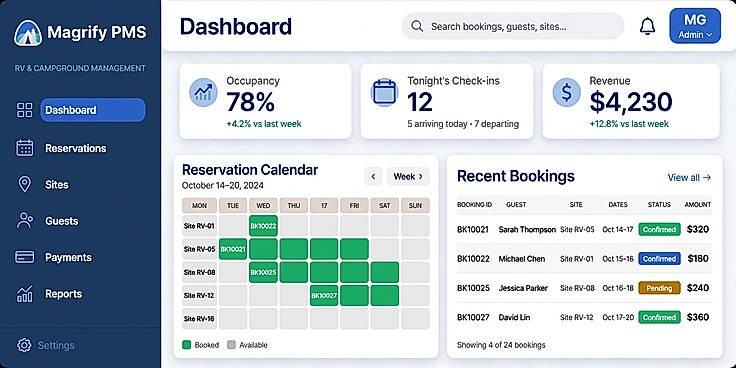This screenshot has height=368, width=736.
Task: Open Payments from the sidebar
Action: (69, 257)
